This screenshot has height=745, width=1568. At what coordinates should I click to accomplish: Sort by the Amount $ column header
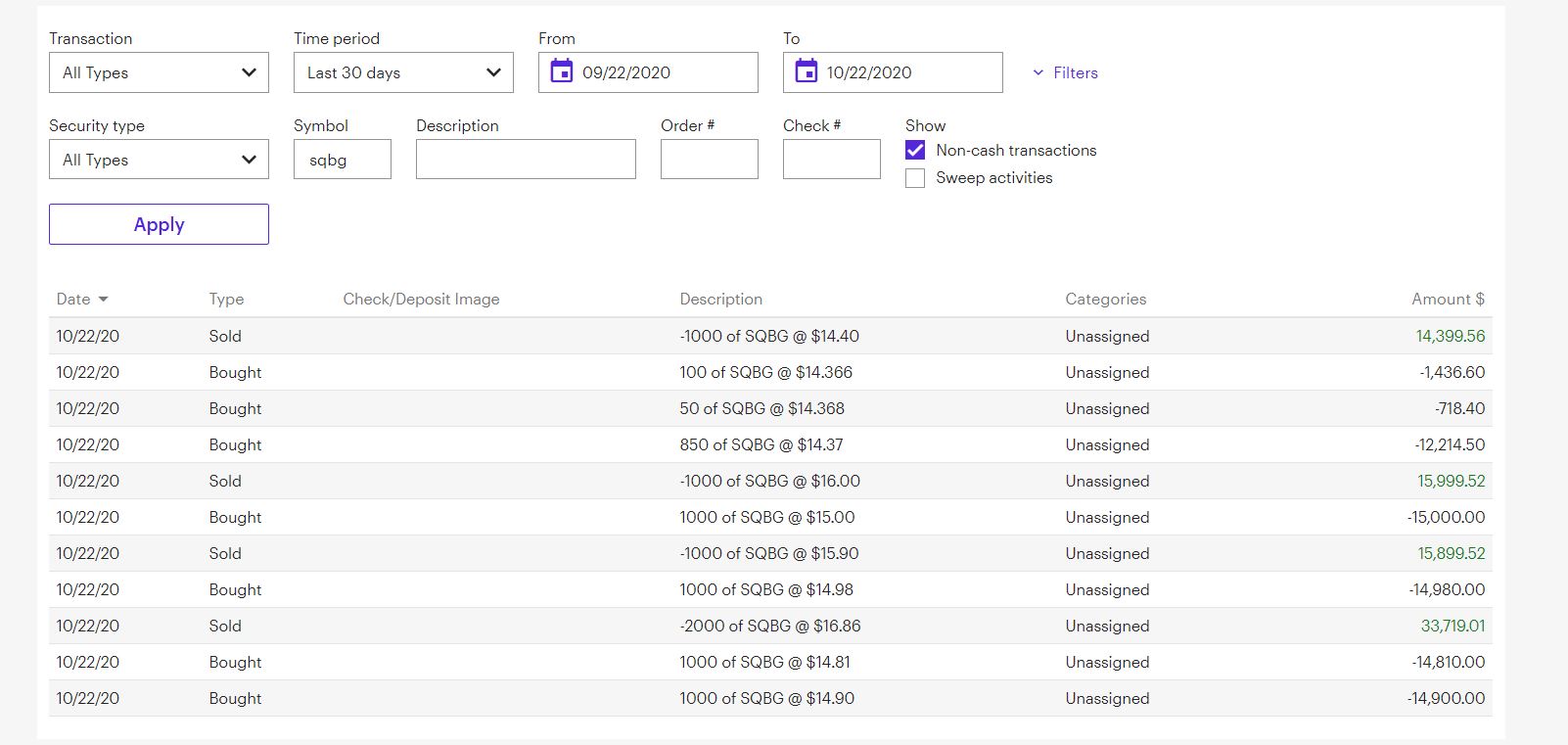point(1447,300)
